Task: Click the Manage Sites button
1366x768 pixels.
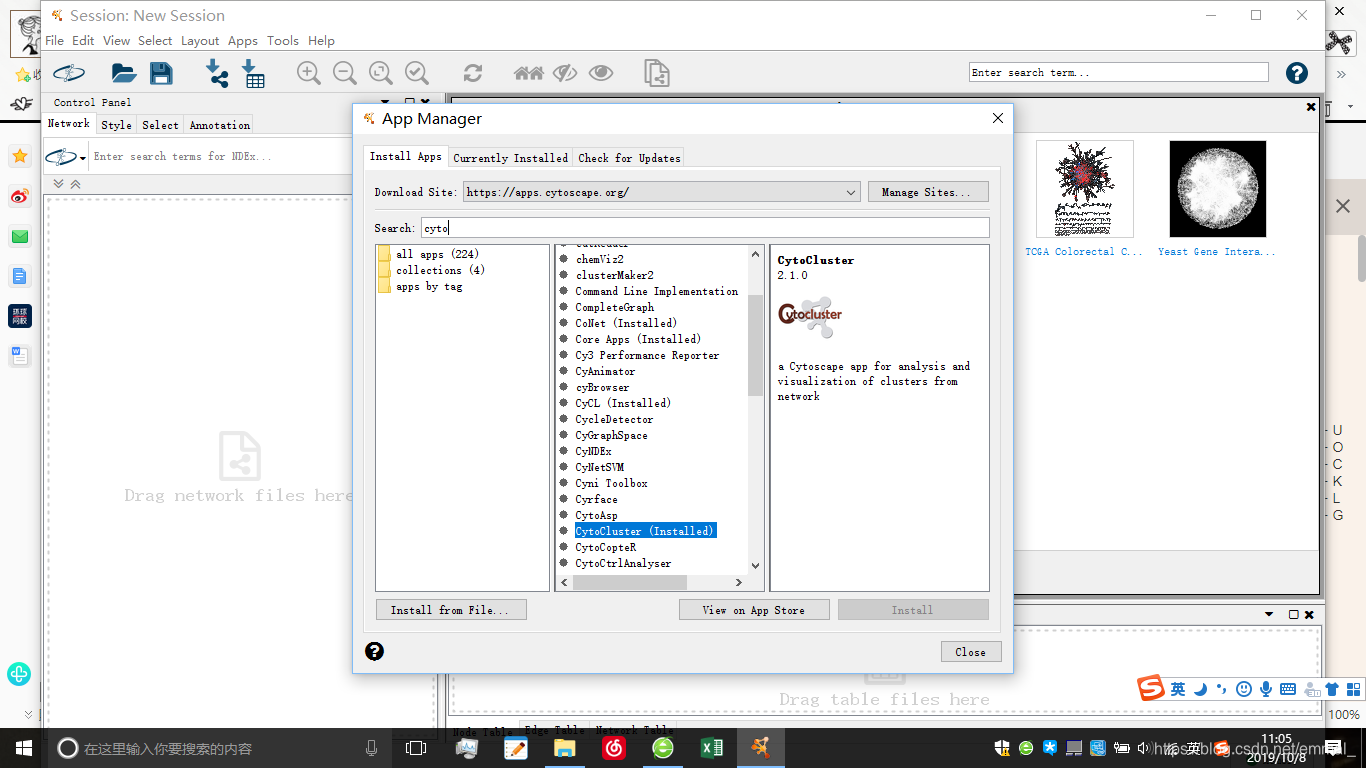Action: (x=928, y=192)
